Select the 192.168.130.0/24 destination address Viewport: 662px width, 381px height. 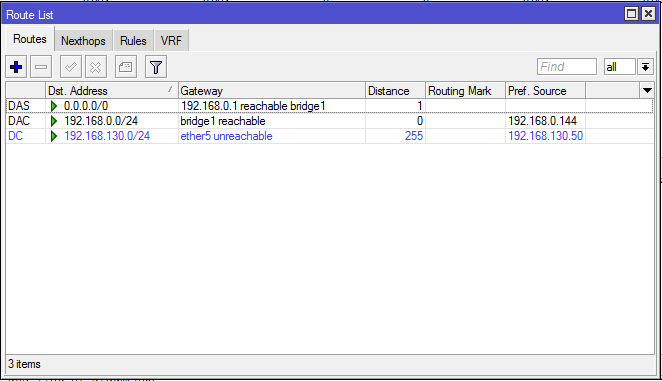point(107,136)
